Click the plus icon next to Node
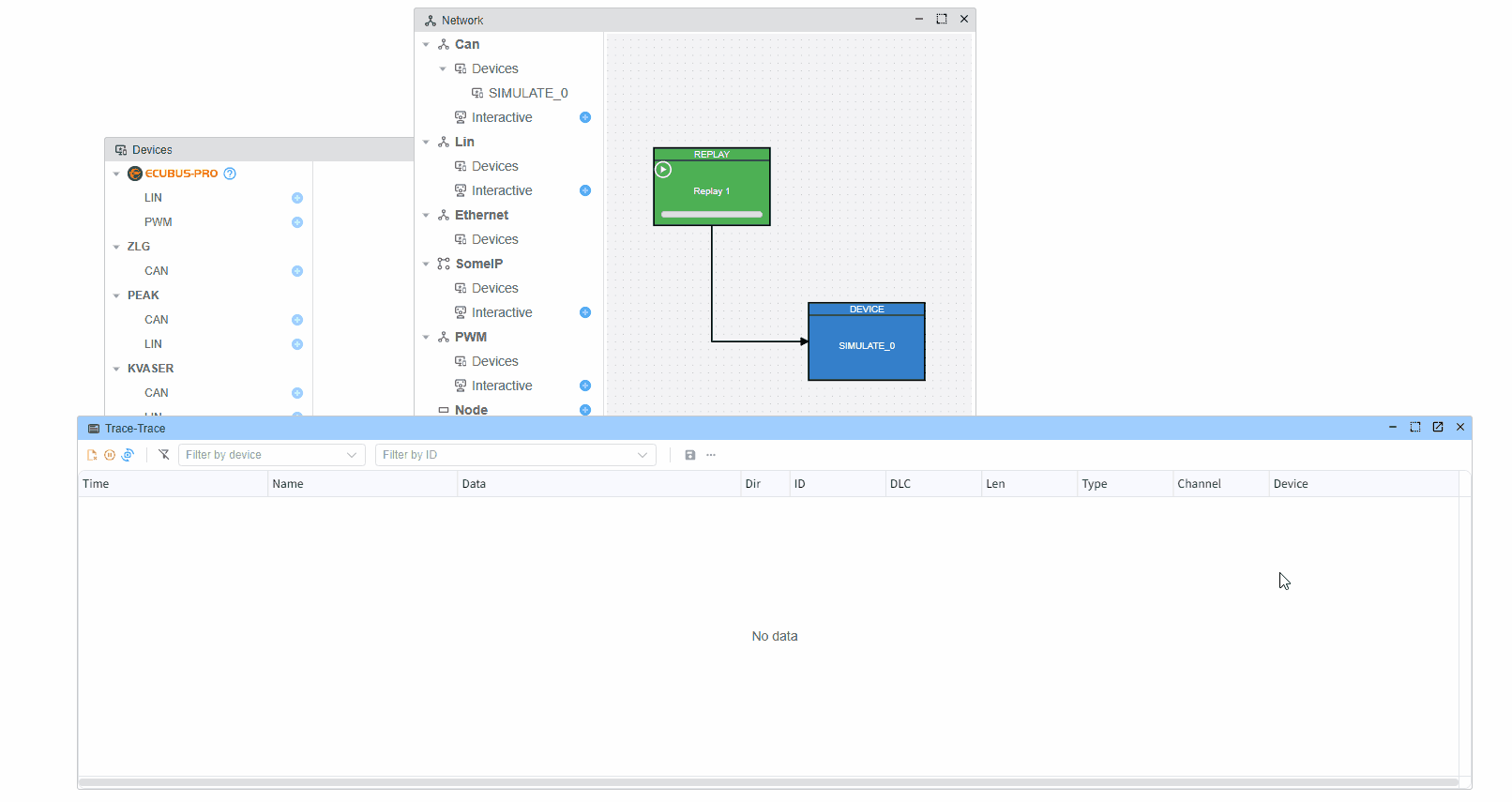 point(585,410)
